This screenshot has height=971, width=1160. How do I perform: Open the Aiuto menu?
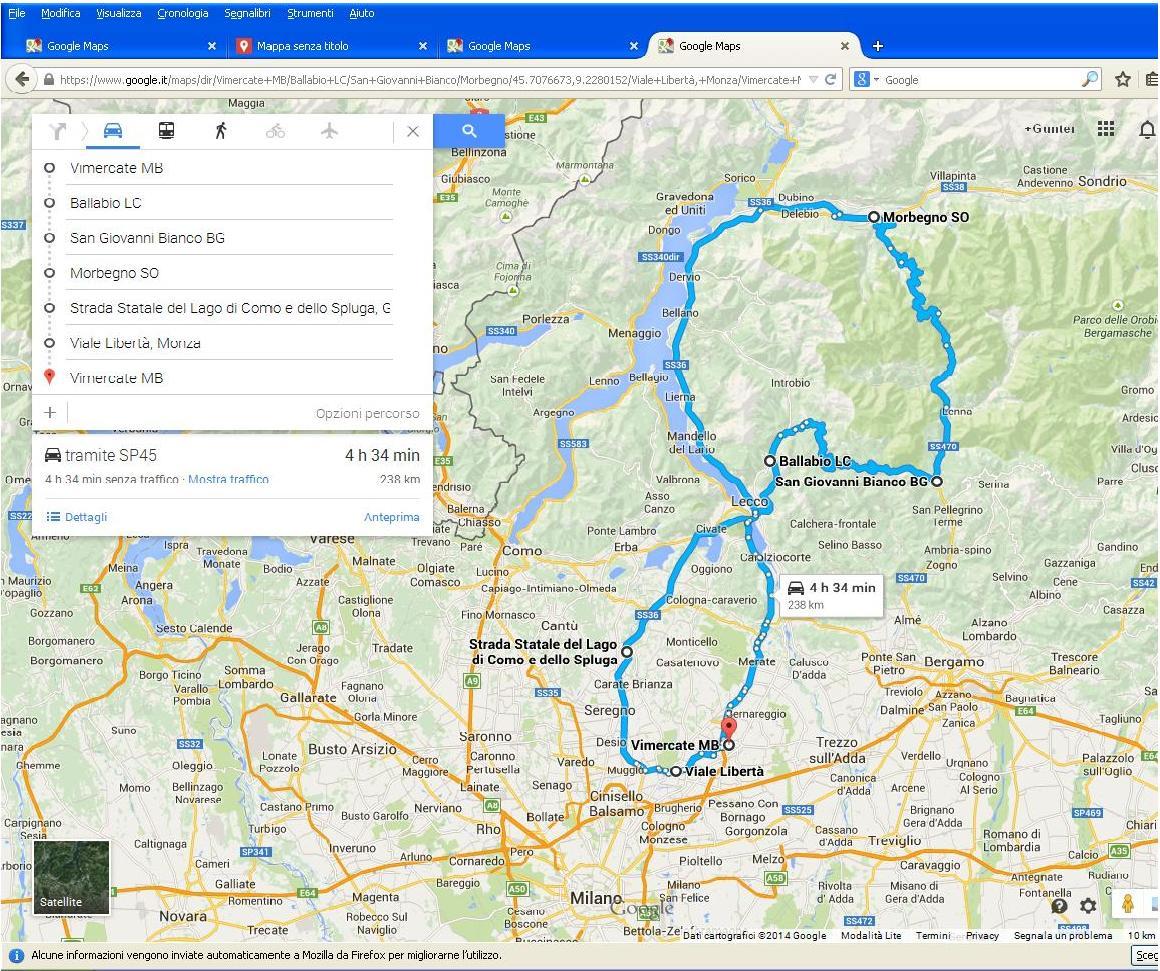coord(362,13)
